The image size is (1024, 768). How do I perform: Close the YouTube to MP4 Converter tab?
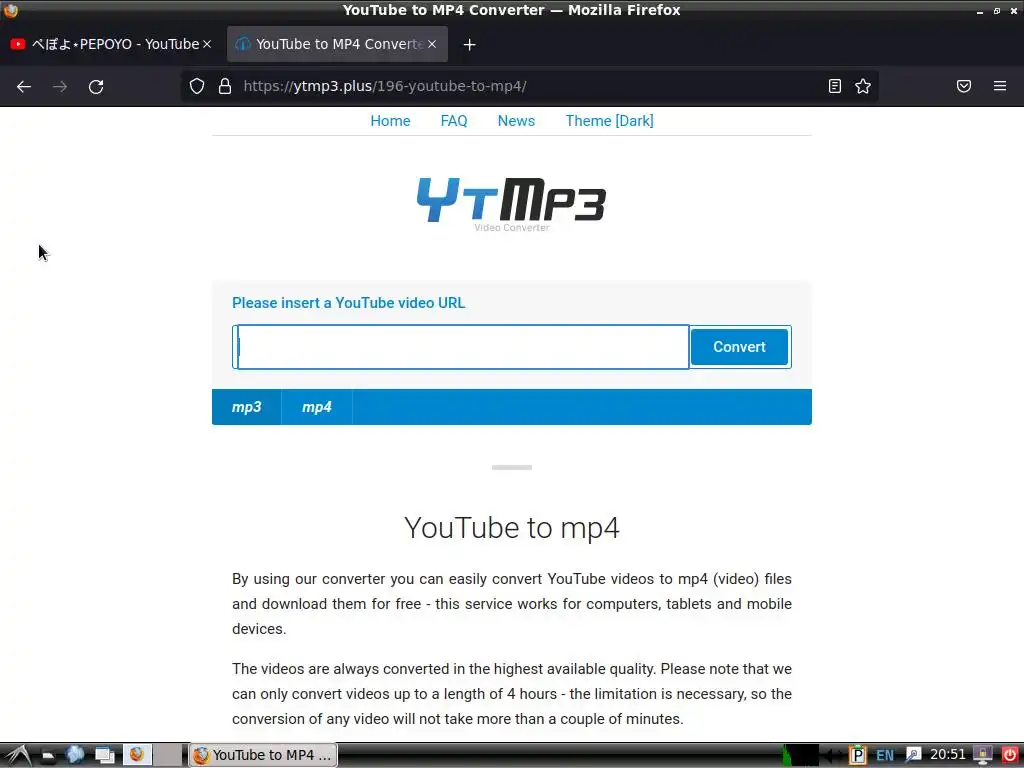tap(432, 44)
